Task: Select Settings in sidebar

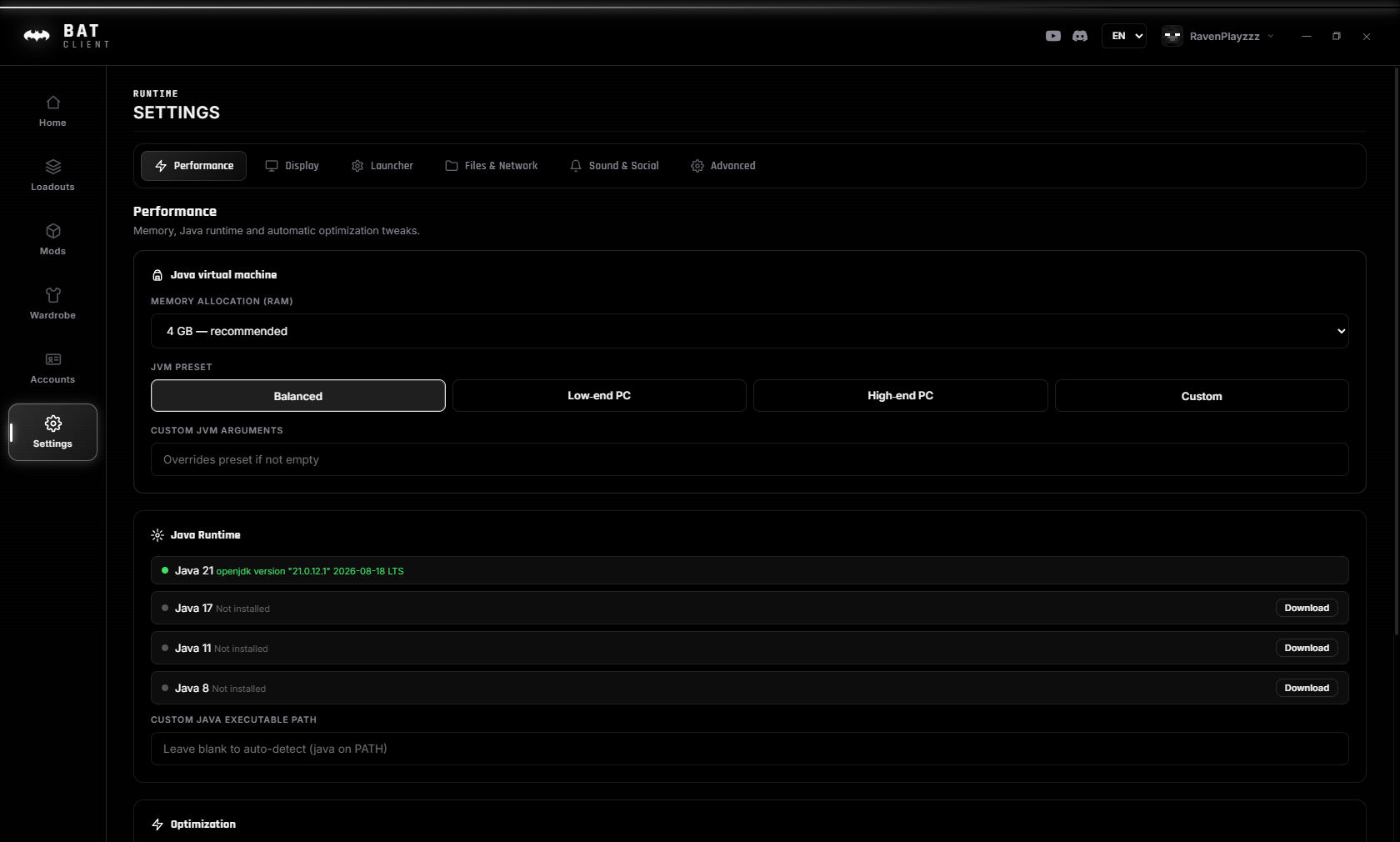Action: click(52, 433)
